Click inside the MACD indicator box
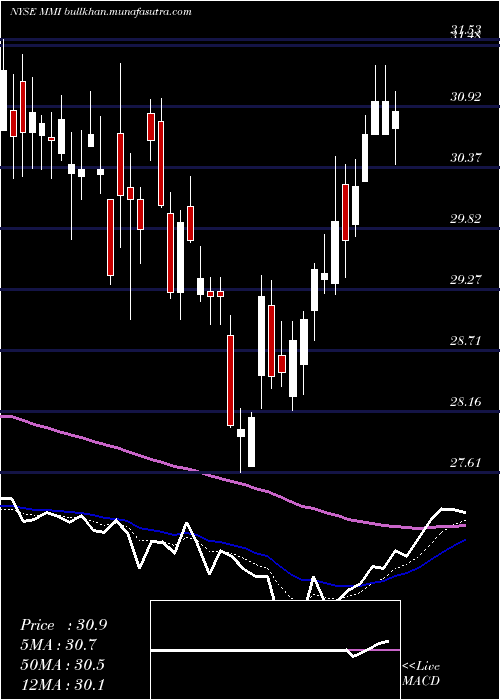Image resolution: width=500 pixels, height=700 pixels. click(275, 650)
